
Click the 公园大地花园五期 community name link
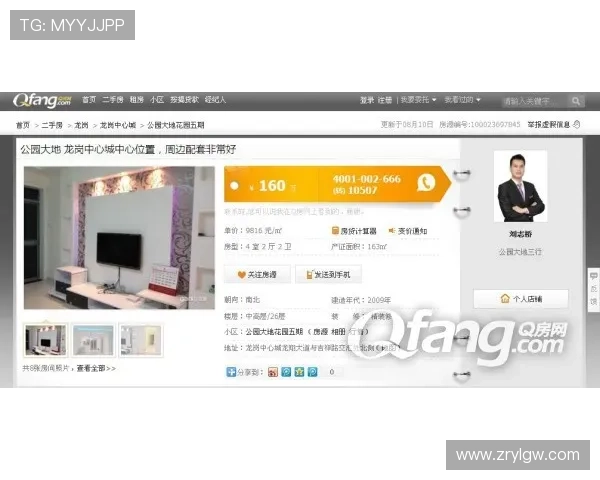(274, 331)
